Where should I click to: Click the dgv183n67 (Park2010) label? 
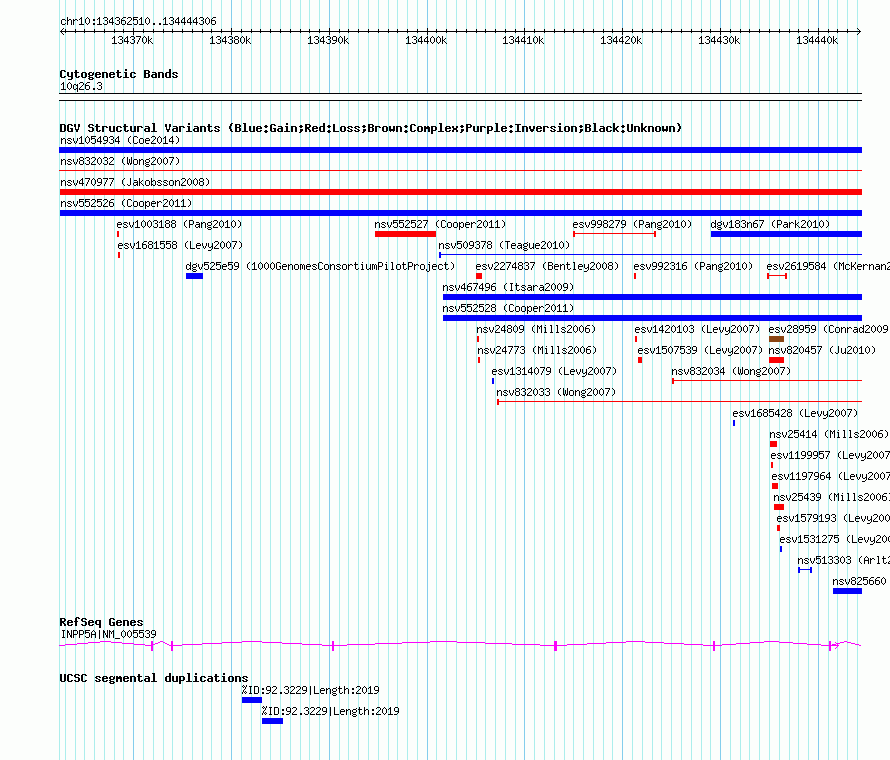click(770, 224)
